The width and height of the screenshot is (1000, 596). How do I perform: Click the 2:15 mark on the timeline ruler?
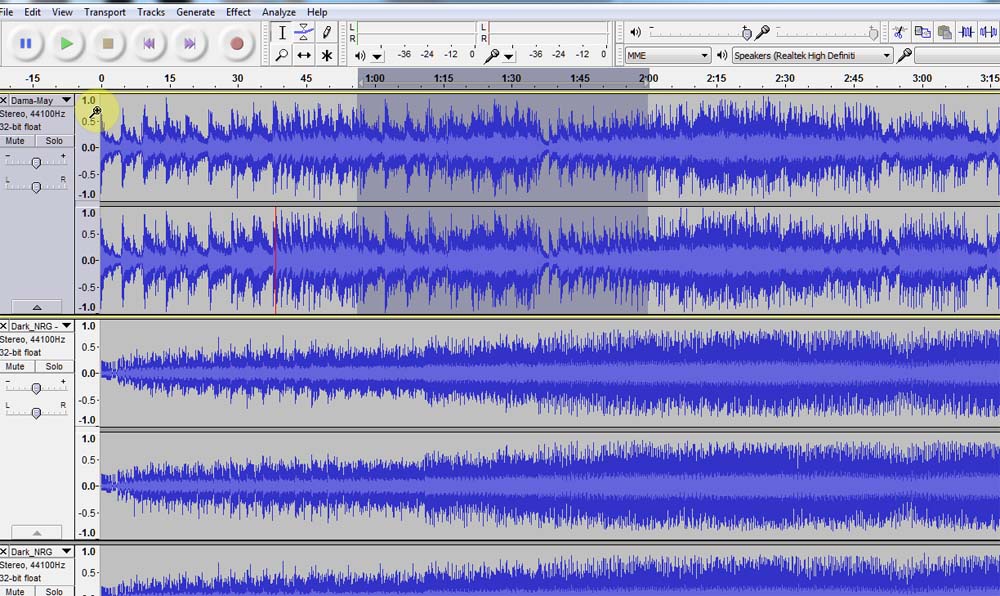tap(716, 78)
